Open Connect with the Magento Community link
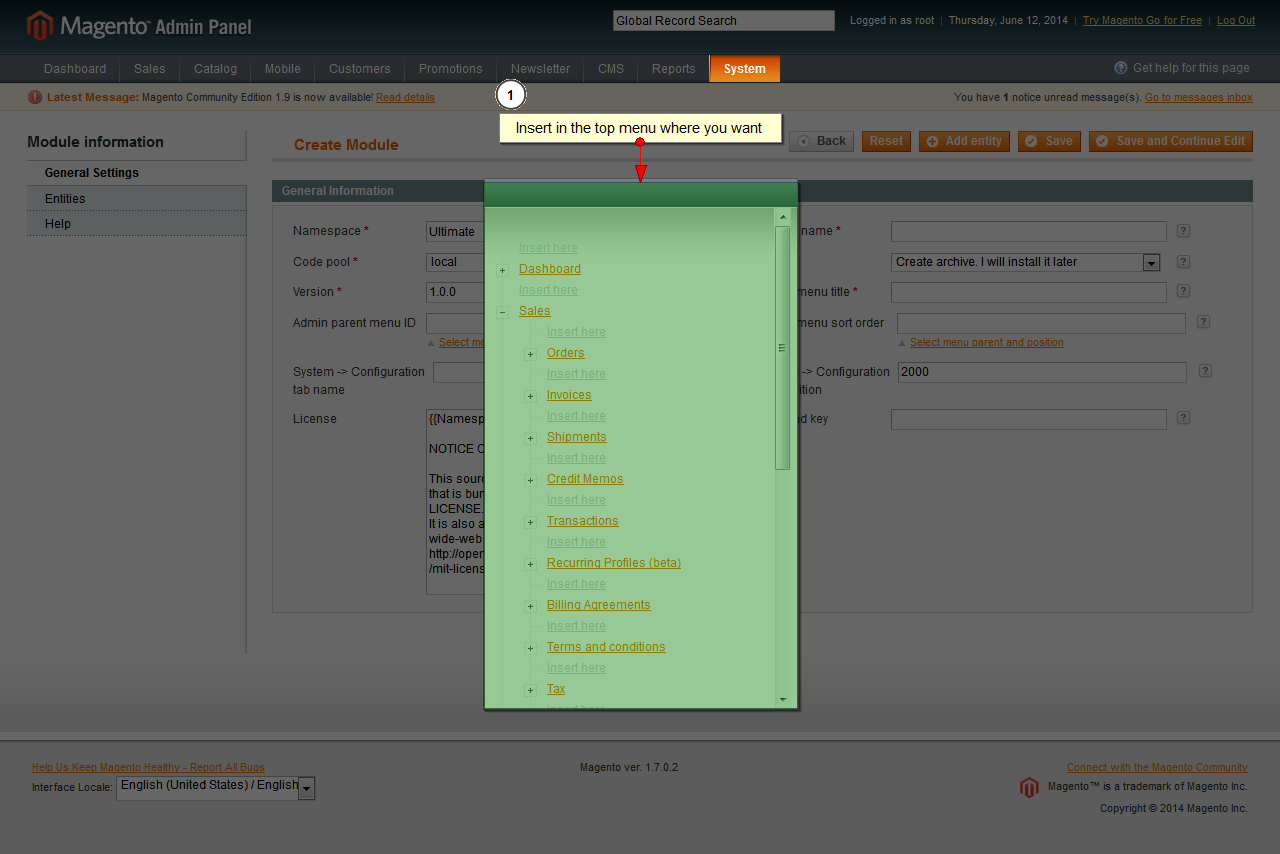 (x=1157, y=767)
